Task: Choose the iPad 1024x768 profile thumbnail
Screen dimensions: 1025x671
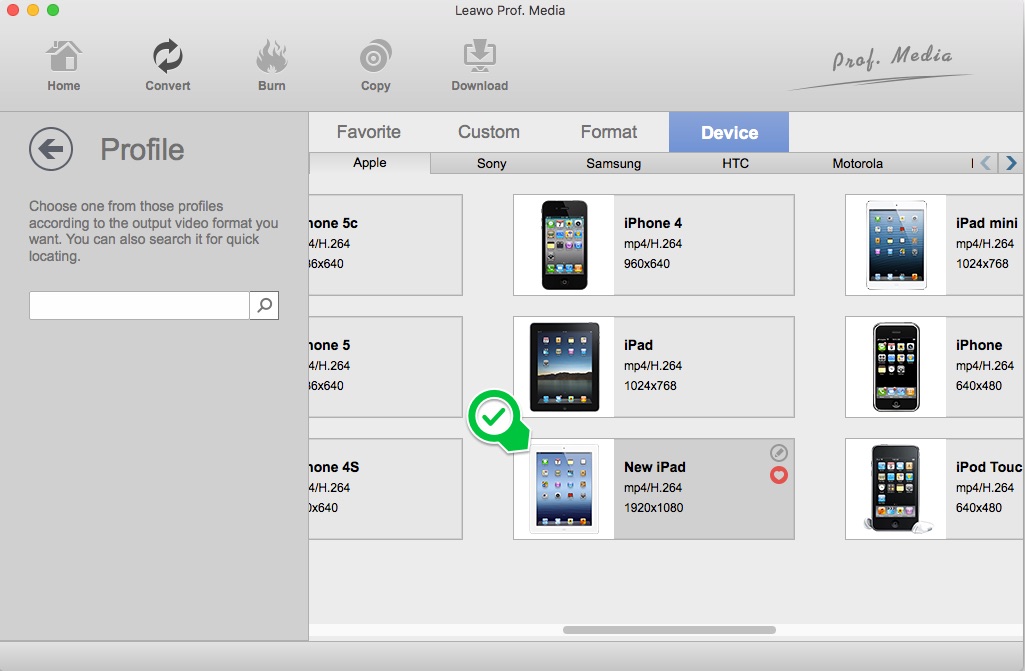Action: tap(564, 367)
